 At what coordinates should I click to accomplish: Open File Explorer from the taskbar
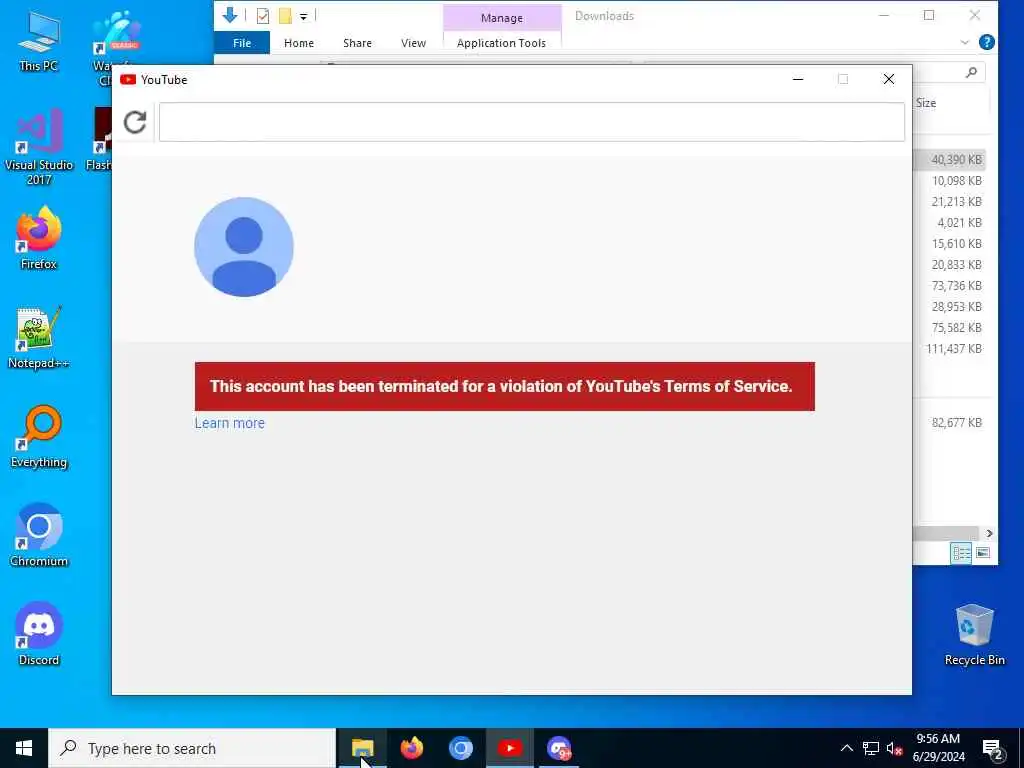click(x=362, y=748)
